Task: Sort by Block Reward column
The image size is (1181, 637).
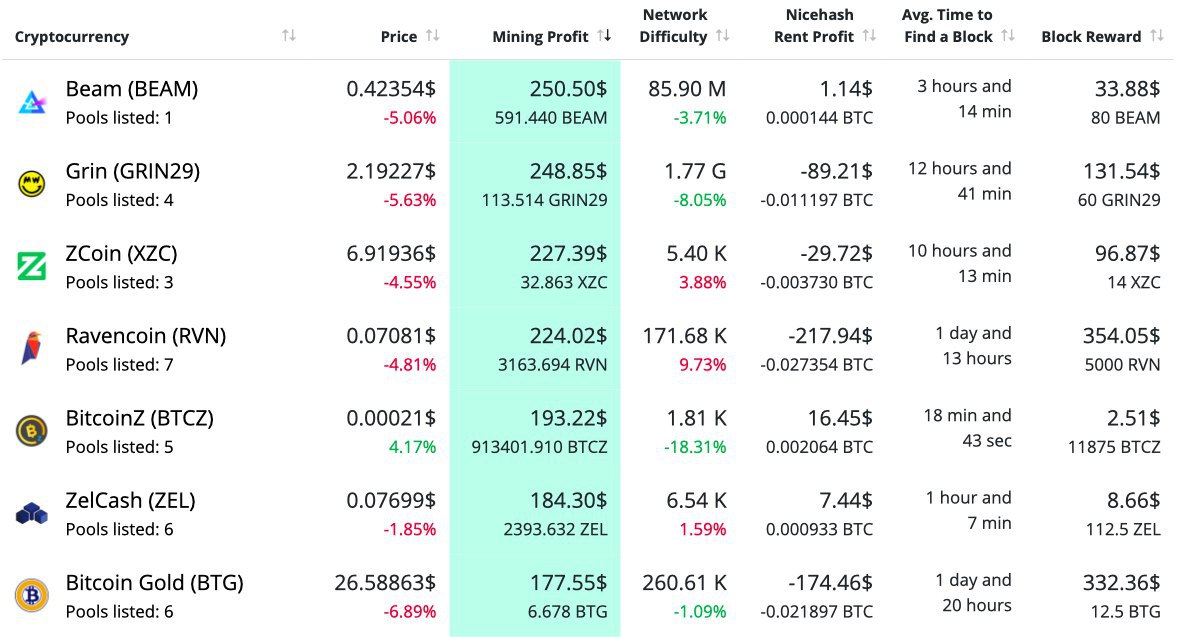Action: (x=1157, y=36)
